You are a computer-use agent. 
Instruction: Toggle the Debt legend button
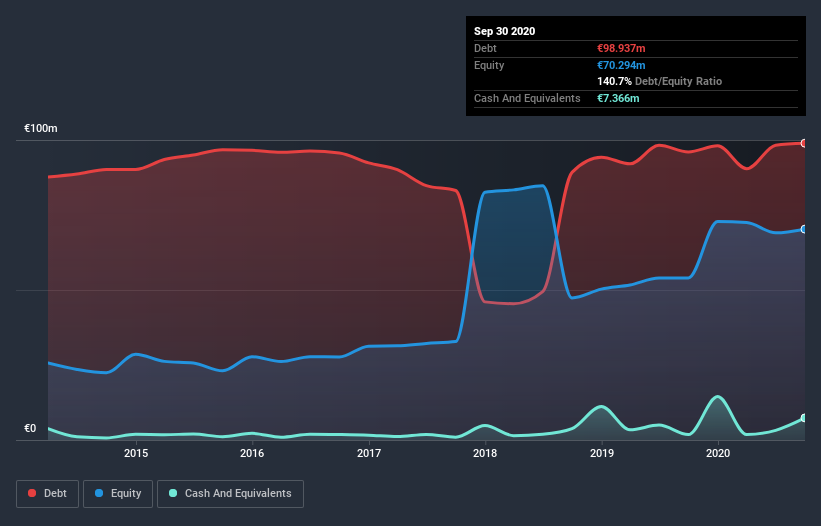48,494
